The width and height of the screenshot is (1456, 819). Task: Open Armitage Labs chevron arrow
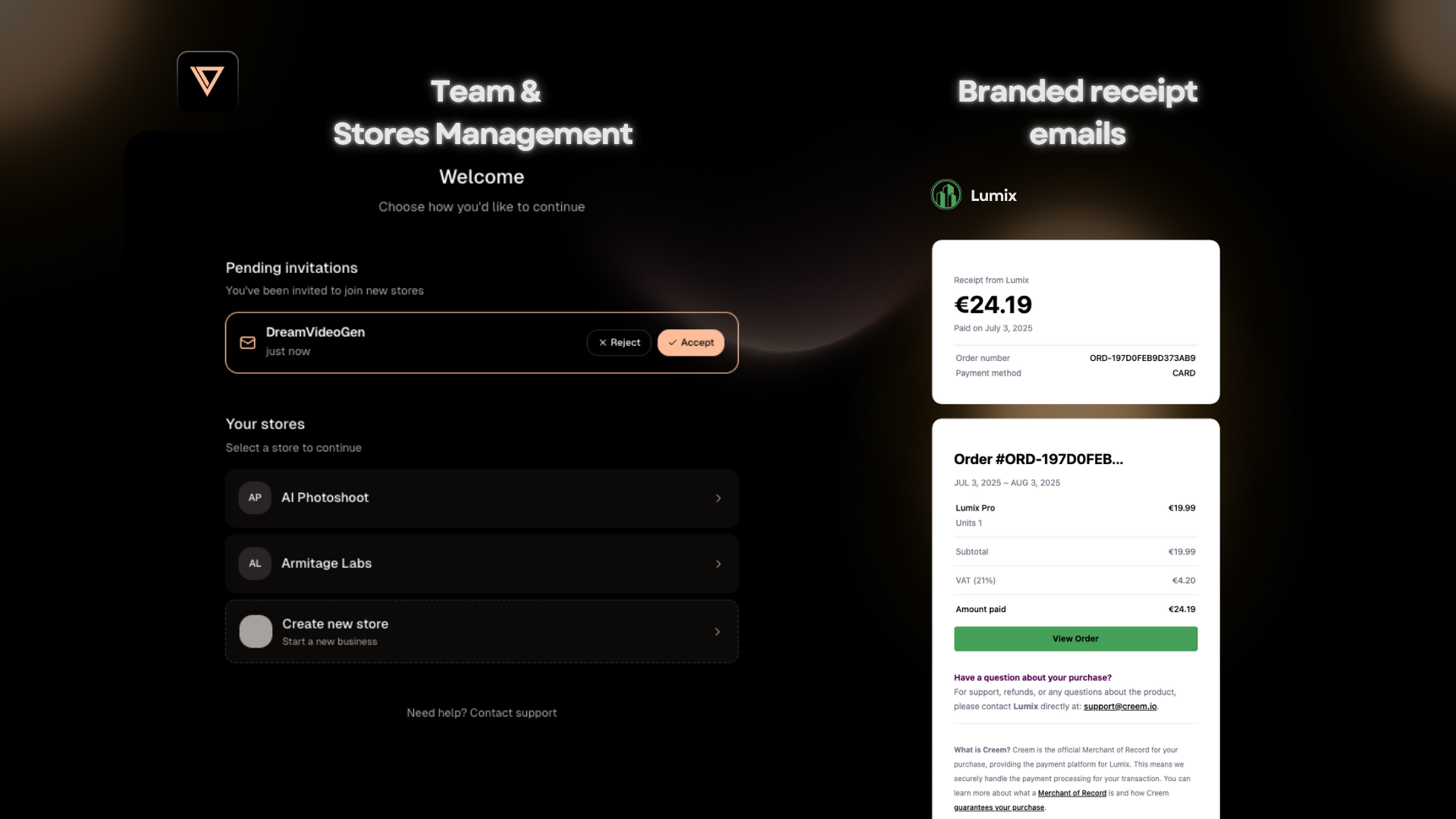718,564
